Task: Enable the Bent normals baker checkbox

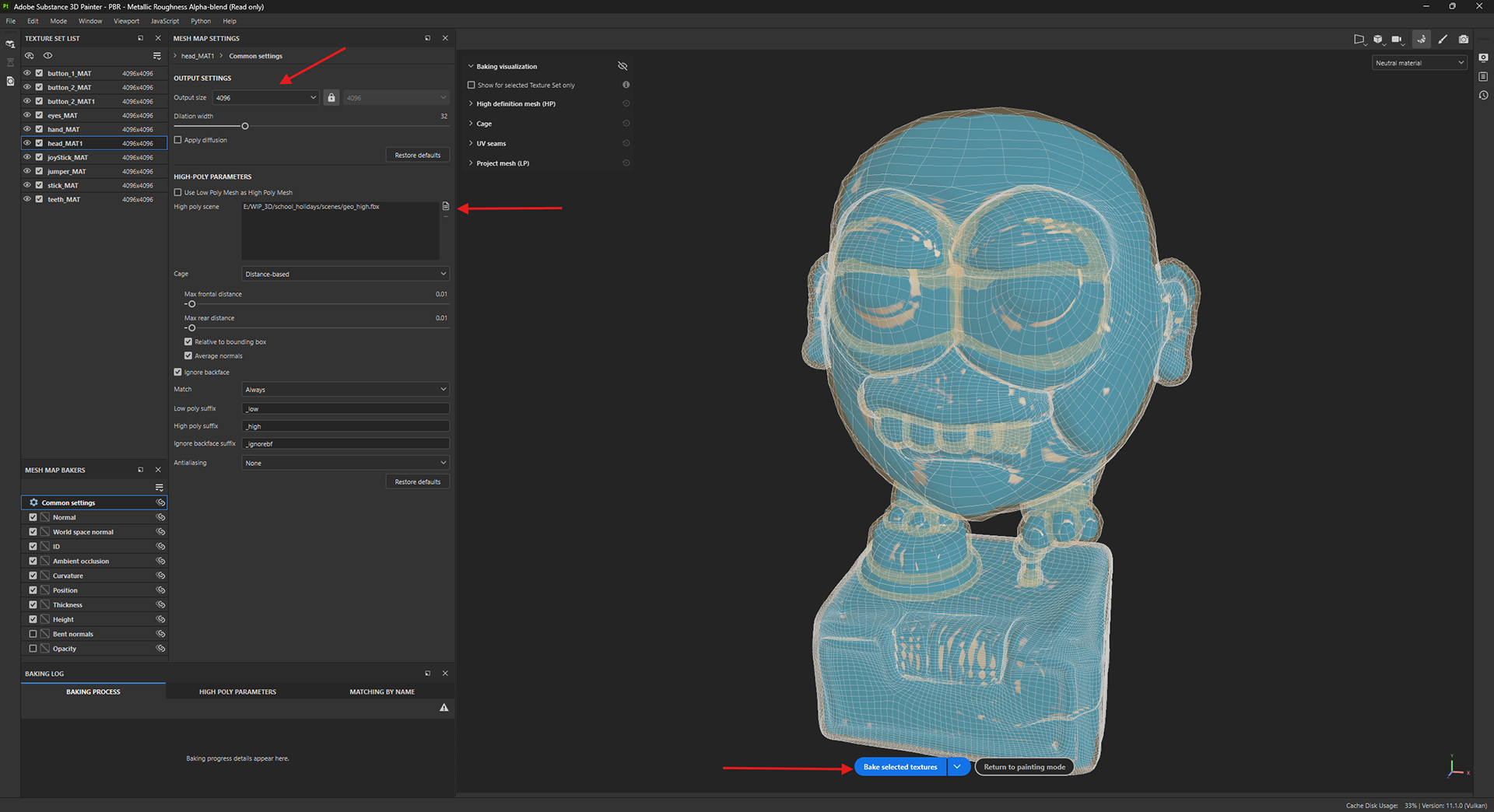Action: 33,634
